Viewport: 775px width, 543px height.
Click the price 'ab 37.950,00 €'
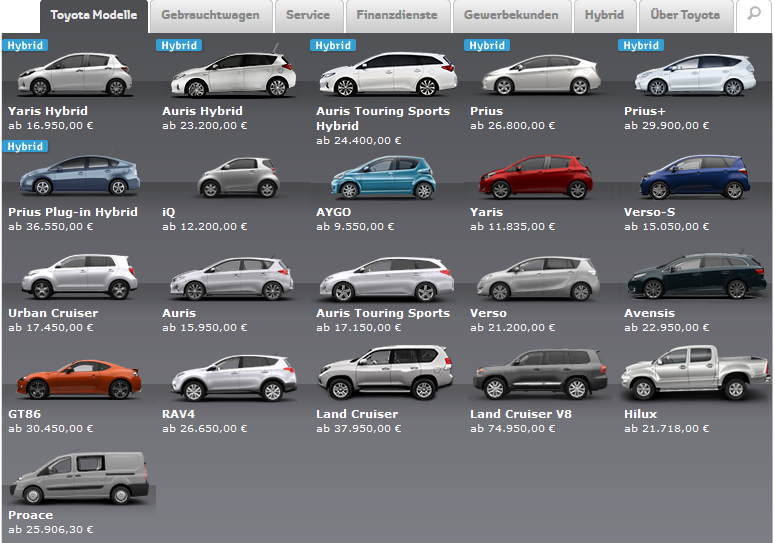(x=359, y=429)
